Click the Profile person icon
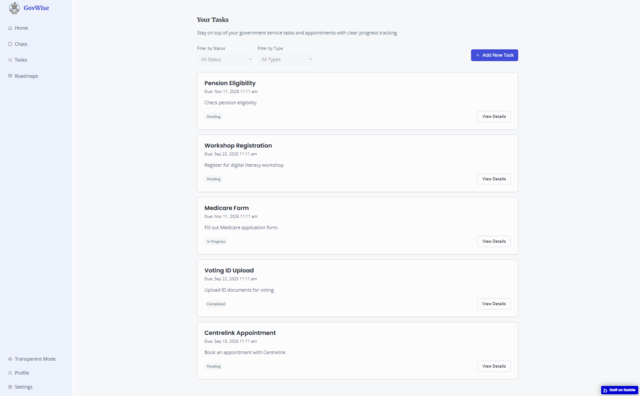The image size is (640, 396). click(x=10, y=373)
